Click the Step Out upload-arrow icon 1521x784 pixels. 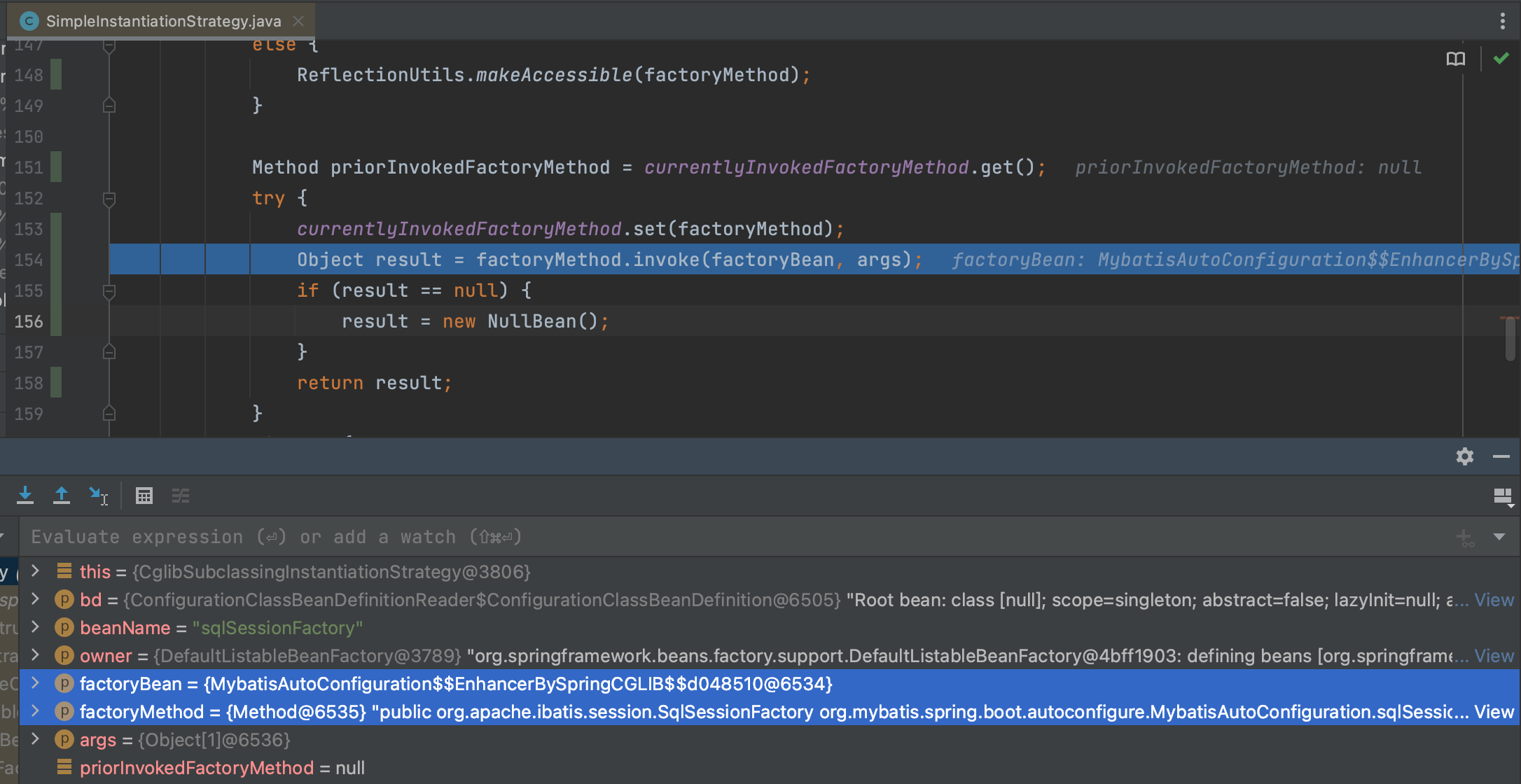coord(62,496)
